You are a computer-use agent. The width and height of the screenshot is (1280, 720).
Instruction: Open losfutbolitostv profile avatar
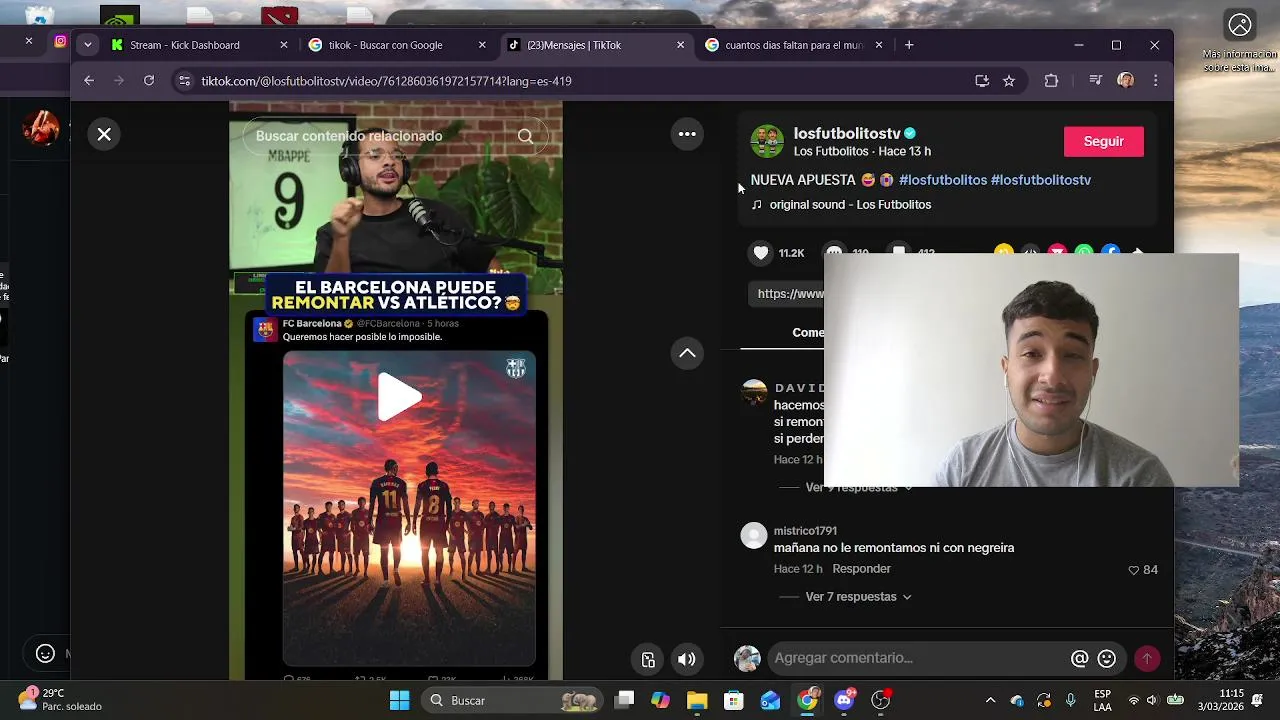pos(767,141)
